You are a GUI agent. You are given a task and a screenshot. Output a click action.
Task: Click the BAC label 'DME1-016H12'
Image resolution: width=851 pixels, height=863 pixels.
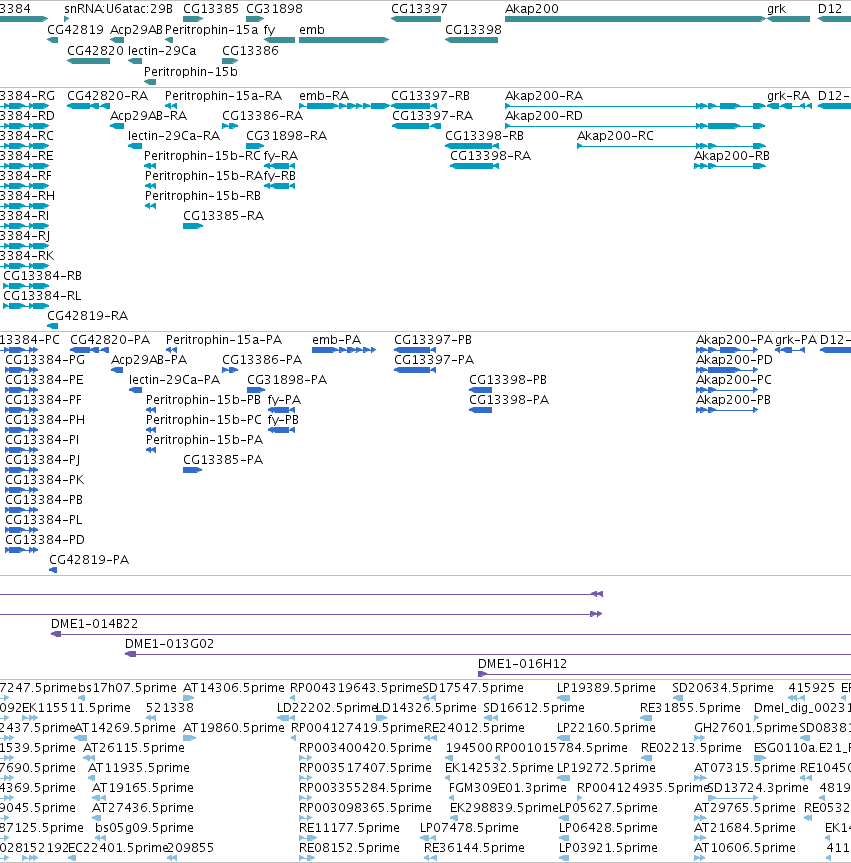(x=522, y=664)
